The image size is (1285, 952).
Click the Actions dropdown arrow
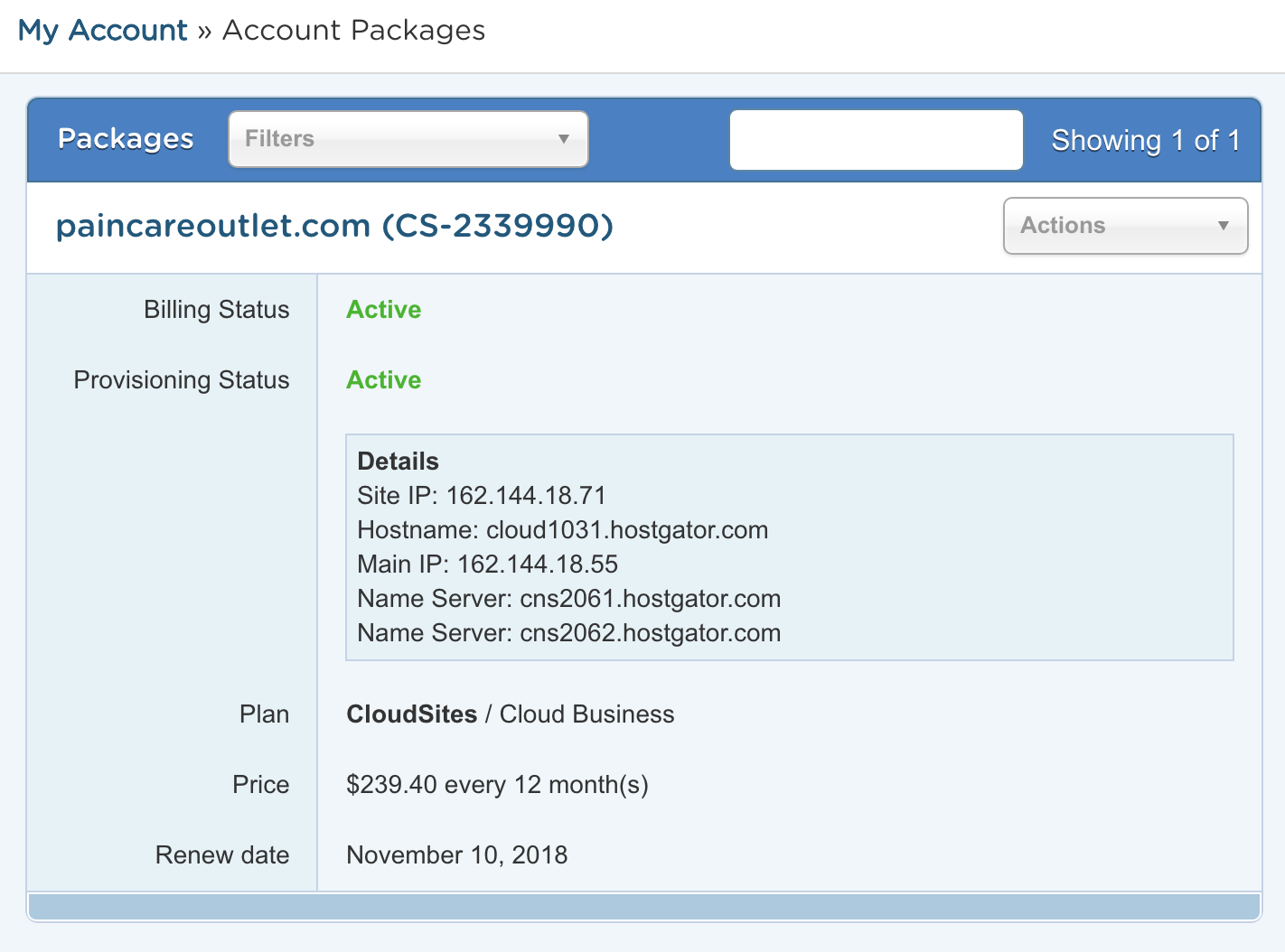coord(1224,226)
